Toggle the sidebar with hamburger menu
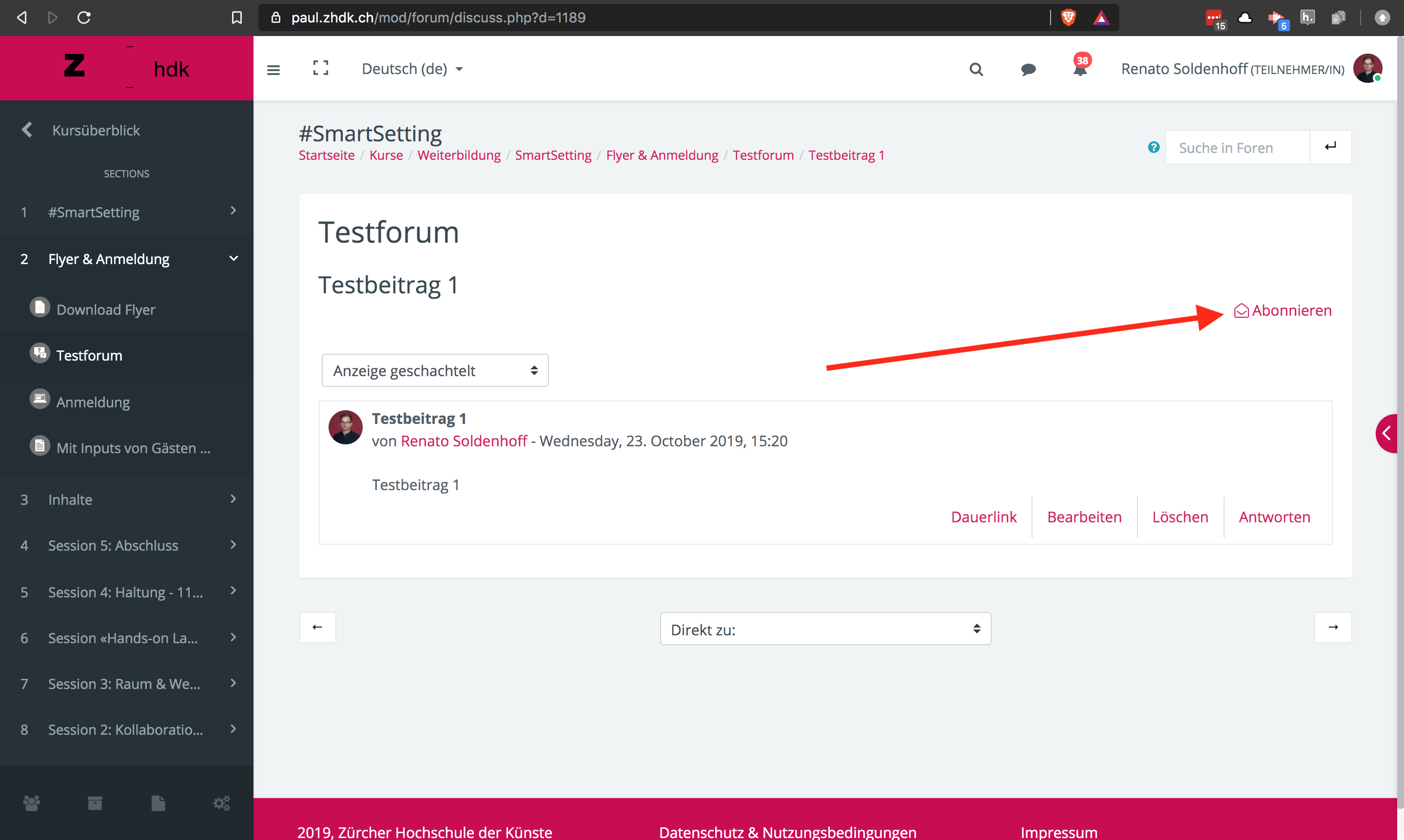Image resolution: width=1404 pixels, height=840 pixels. [273, 70]
